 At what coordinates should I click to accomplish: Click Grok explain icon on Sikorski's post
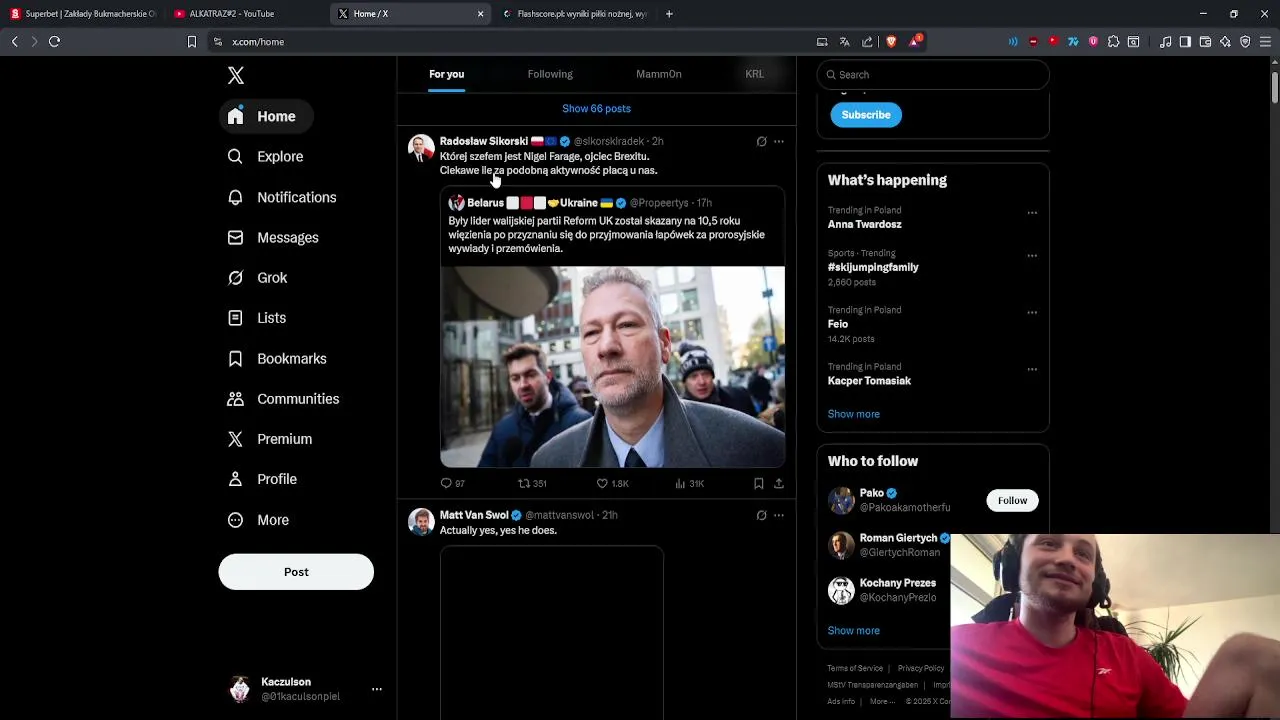[761, 141]
